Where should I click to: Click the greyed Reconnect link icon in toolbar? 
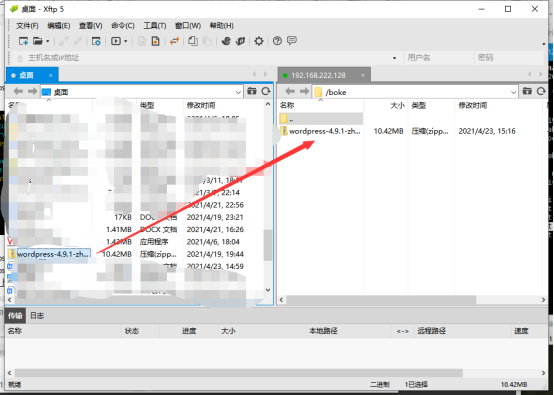click(x=64, y=41)
